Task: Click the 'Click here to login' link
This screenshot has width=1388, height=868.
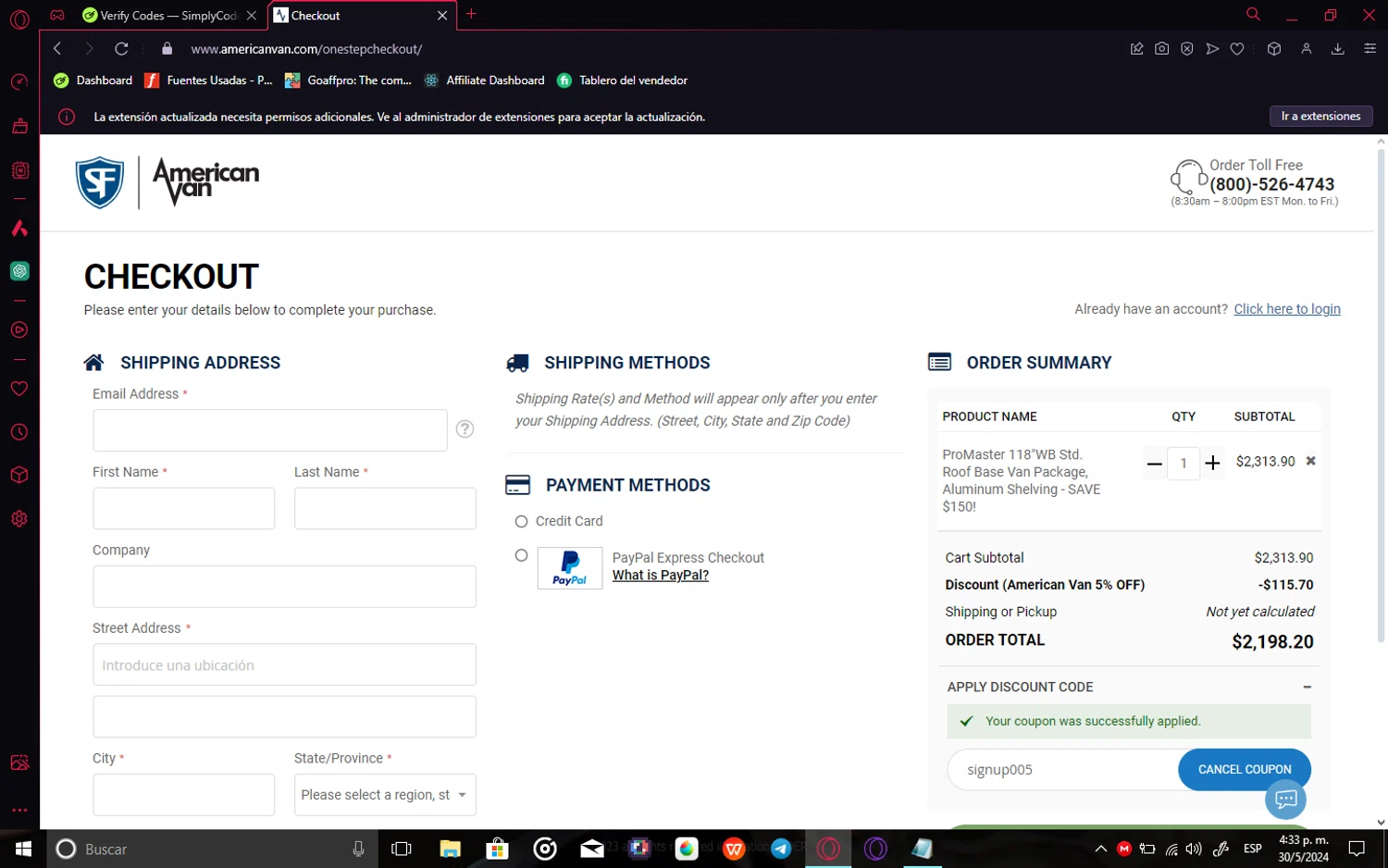Action: pos(1287,309)
